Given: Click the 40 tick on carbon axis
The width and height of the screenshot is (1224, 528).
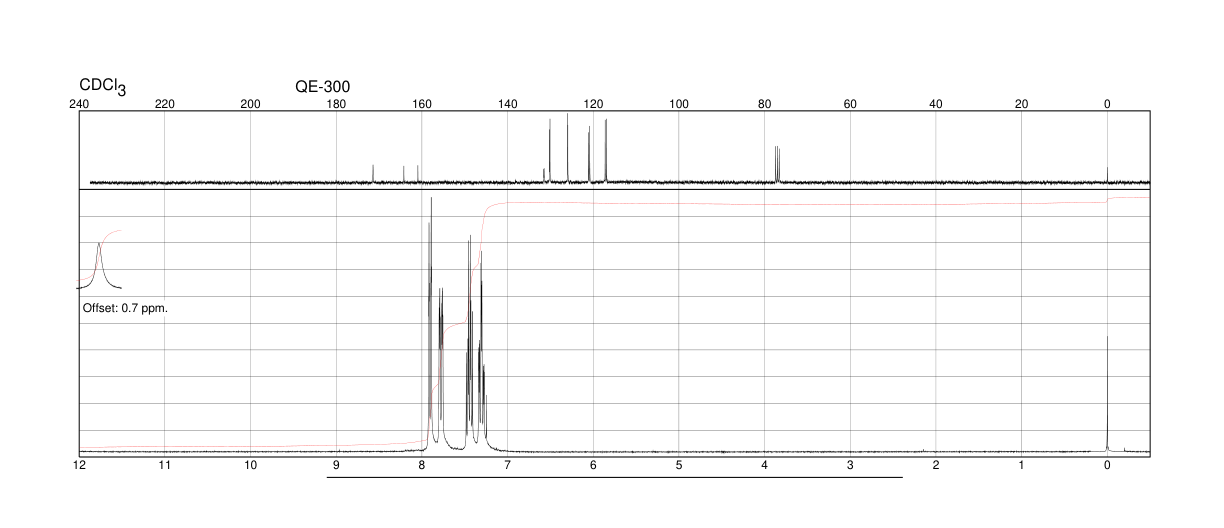Looking at the screenshot, I should coord(936,104).
